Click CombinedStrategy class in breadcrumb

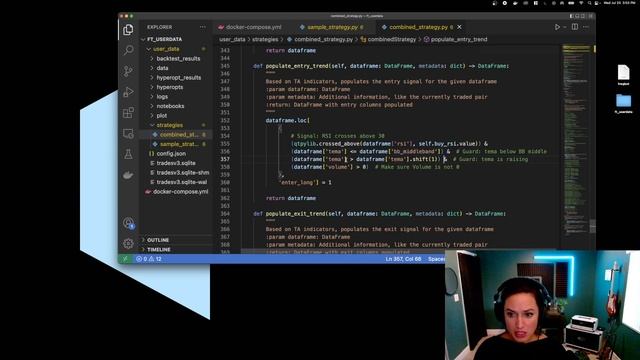point(391,40)
